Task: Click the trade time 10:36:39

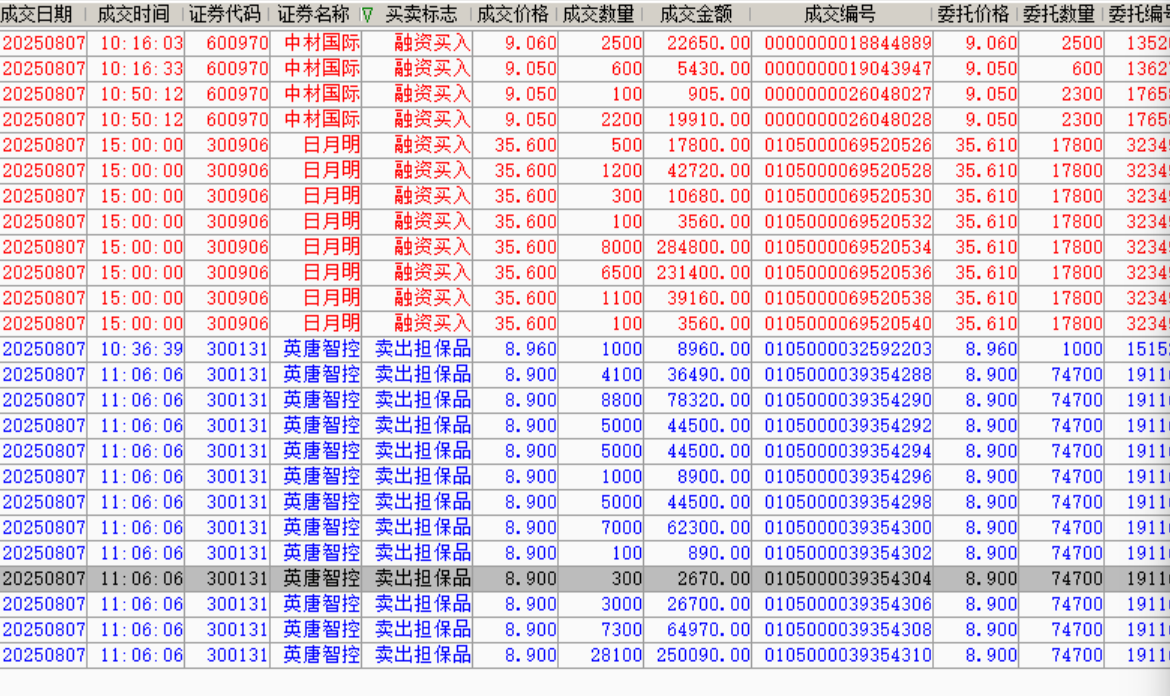Action: click(x=142, y=349)
